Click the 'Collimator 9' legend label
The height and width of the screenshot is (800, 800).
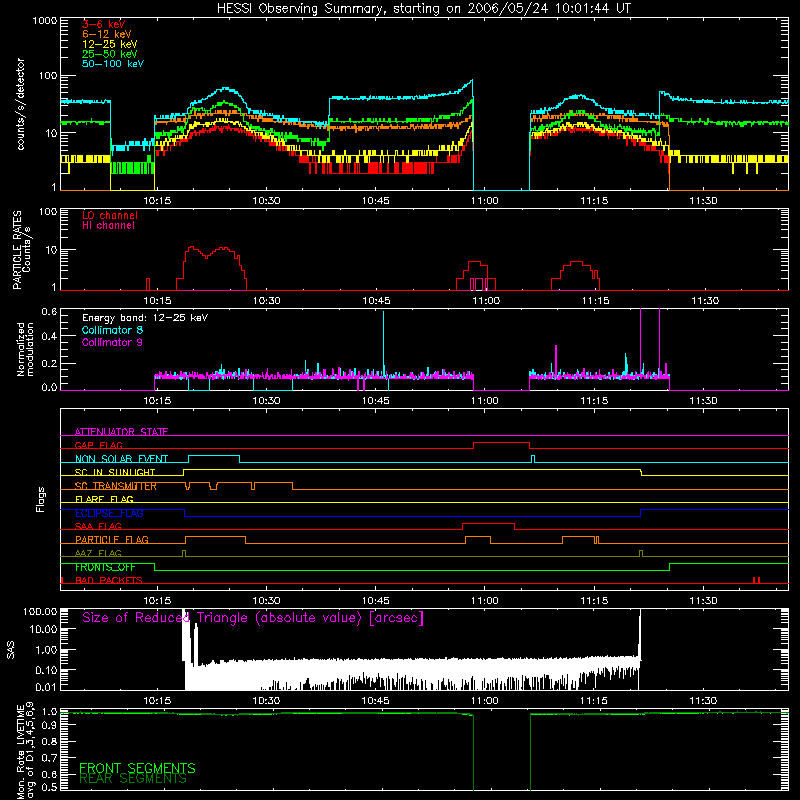click(x=112, y=342)
